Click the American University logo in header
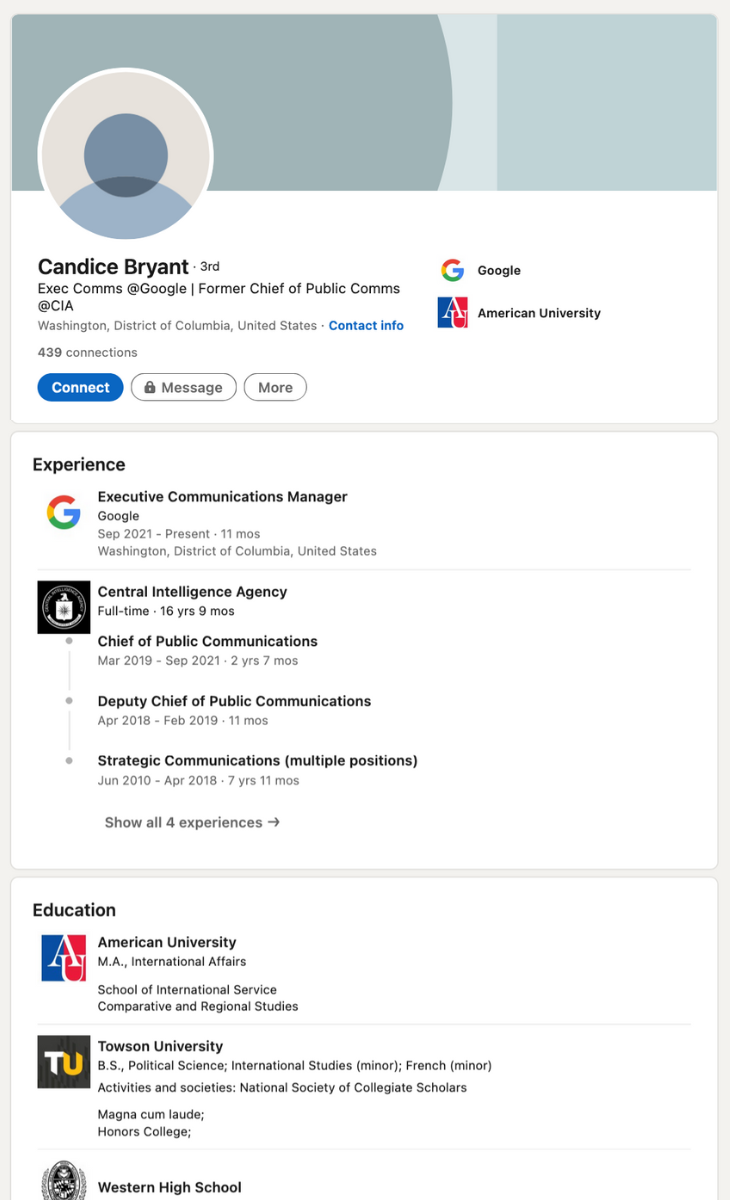Screen dimensions: 730x1200 click(x=453, y=313)
